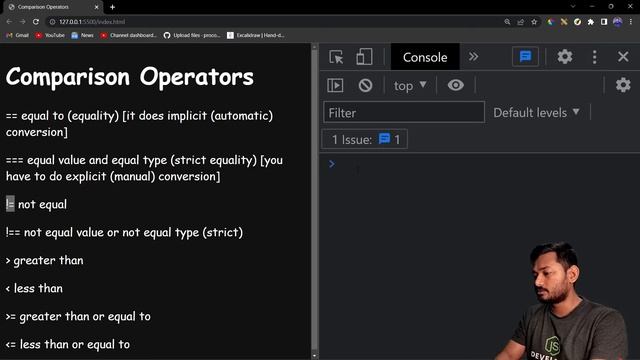
Task: Close the Comparison Operators tab
Action: tap(96, 7)
